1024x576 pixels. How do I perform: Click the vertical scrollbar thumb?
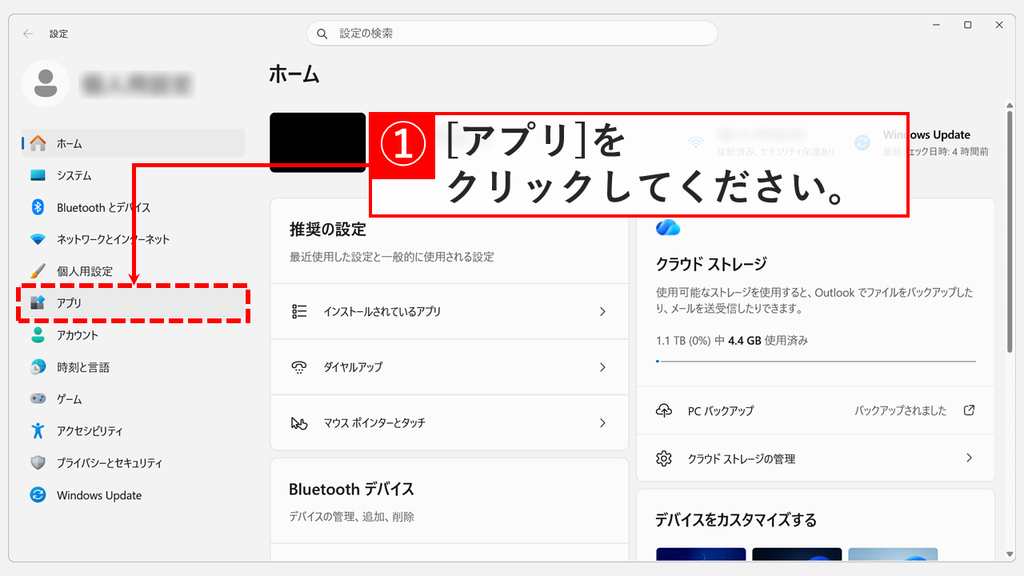1010,232
